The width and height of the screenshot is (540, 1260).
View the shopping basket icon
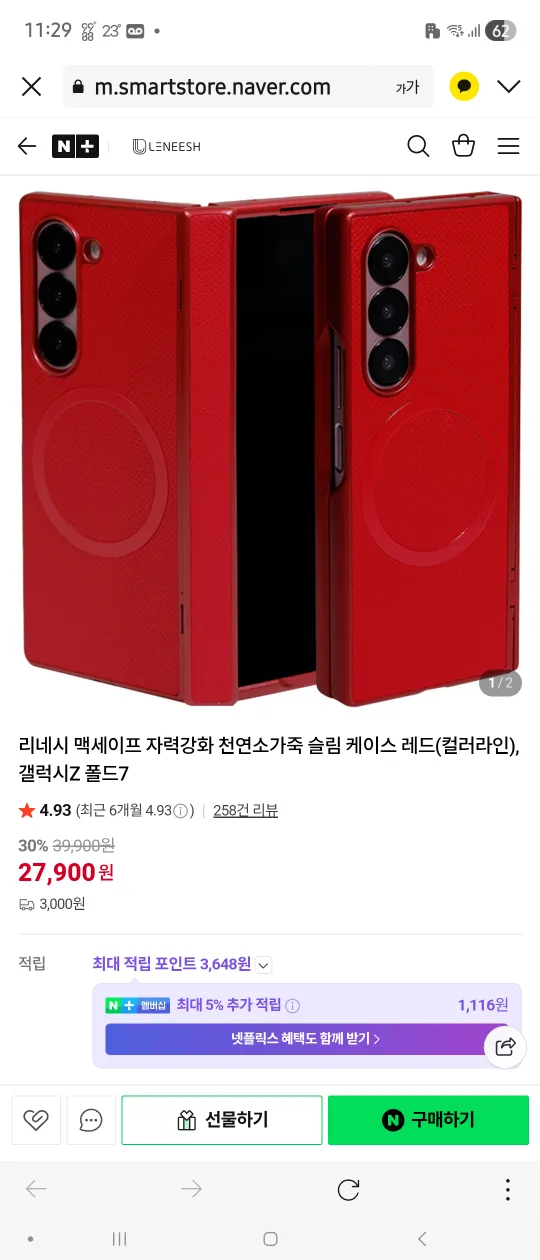463,146
